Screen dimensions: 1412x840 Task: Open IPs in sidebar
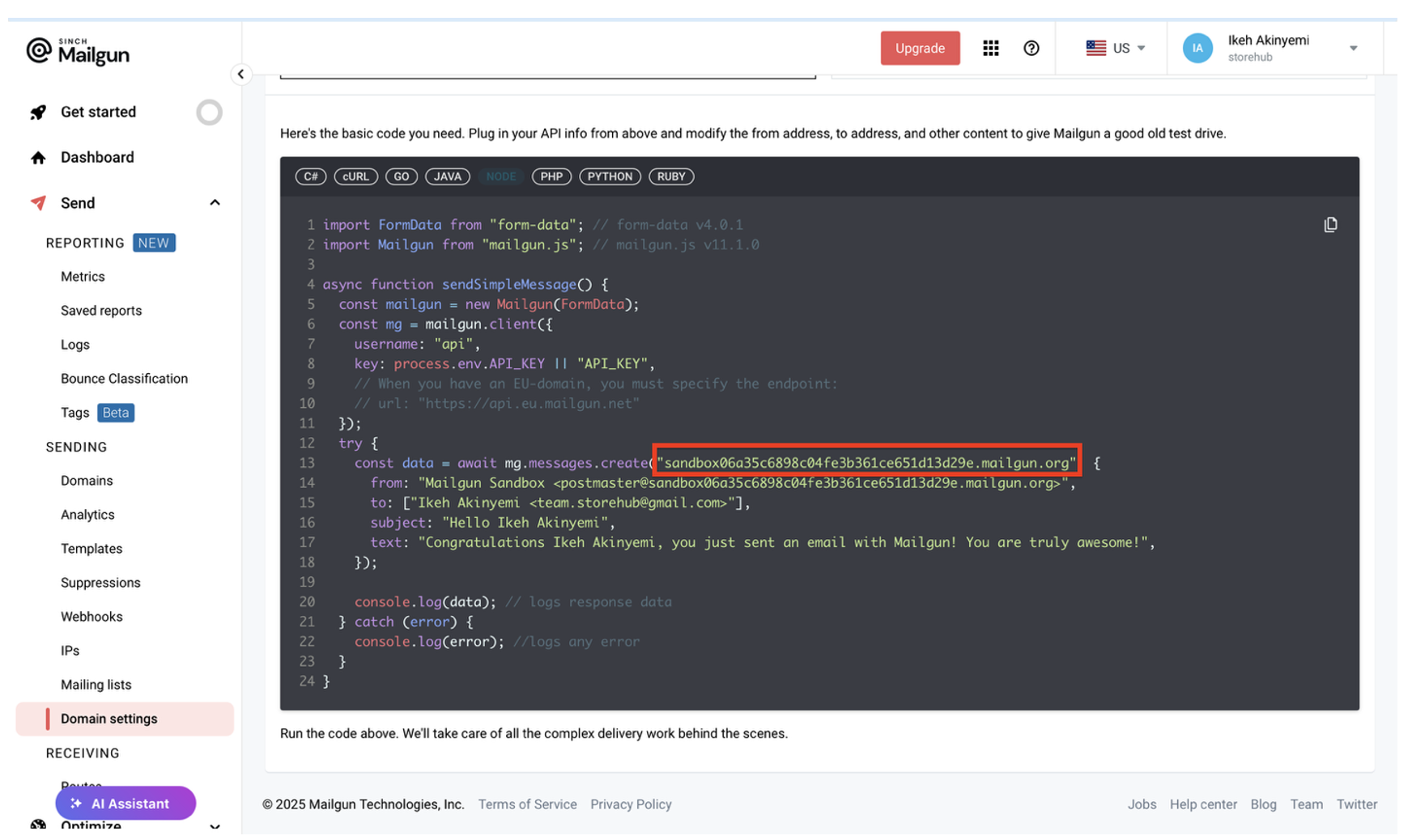70,651
